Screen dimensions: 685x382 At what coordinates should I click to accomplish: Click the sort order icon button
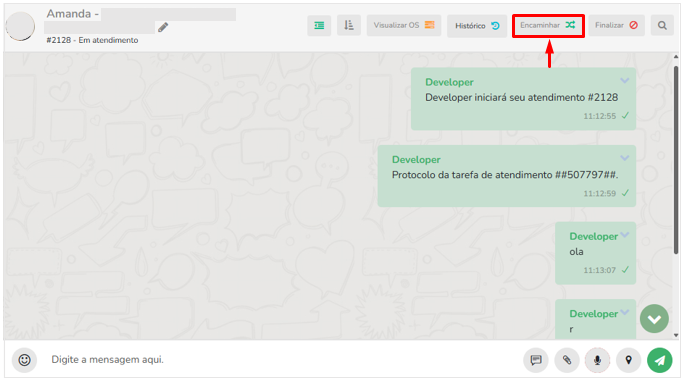pos(349,25)
